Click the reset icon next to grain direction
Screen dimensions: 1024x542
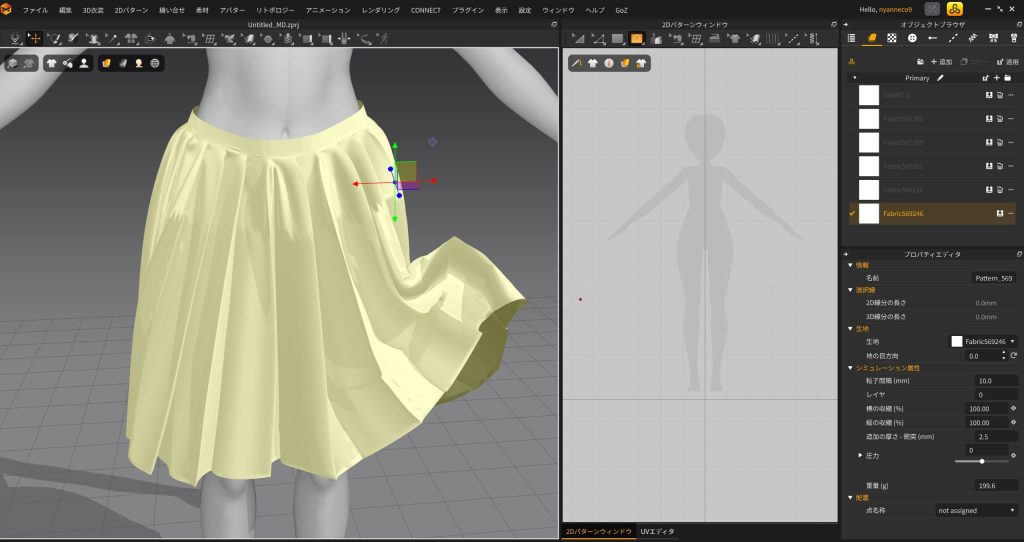1013,355
